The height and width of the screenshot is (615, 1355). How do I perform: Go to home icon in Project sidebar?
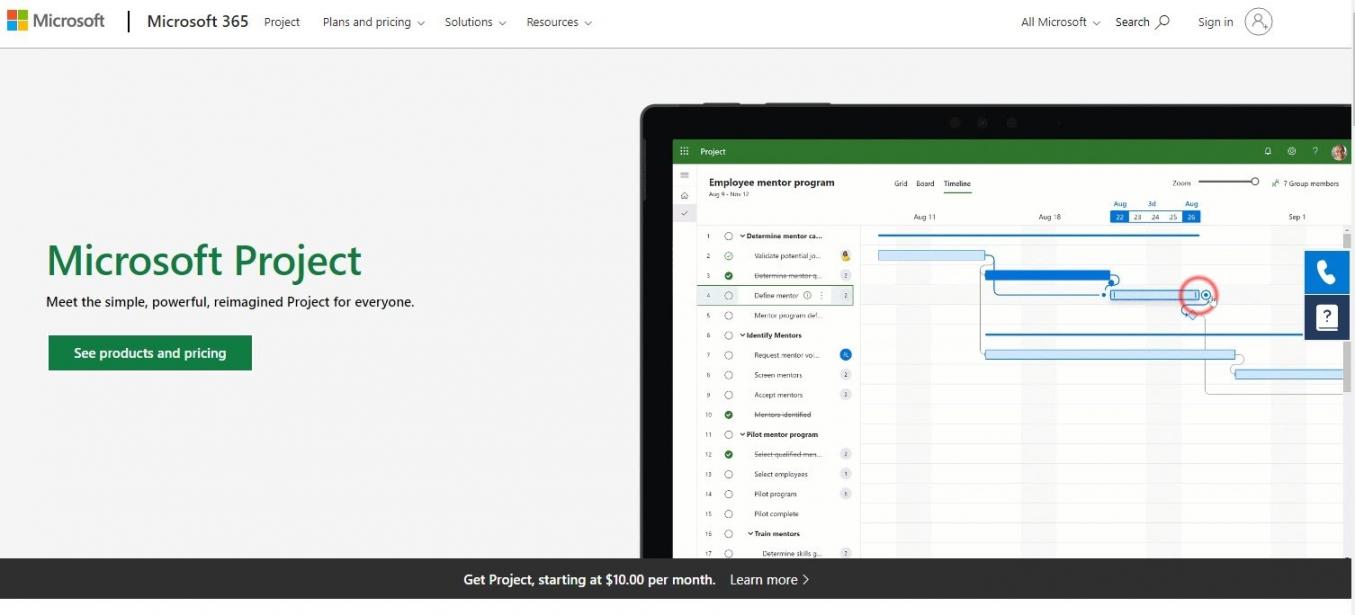pyautogui.click(x=685, y=195)
